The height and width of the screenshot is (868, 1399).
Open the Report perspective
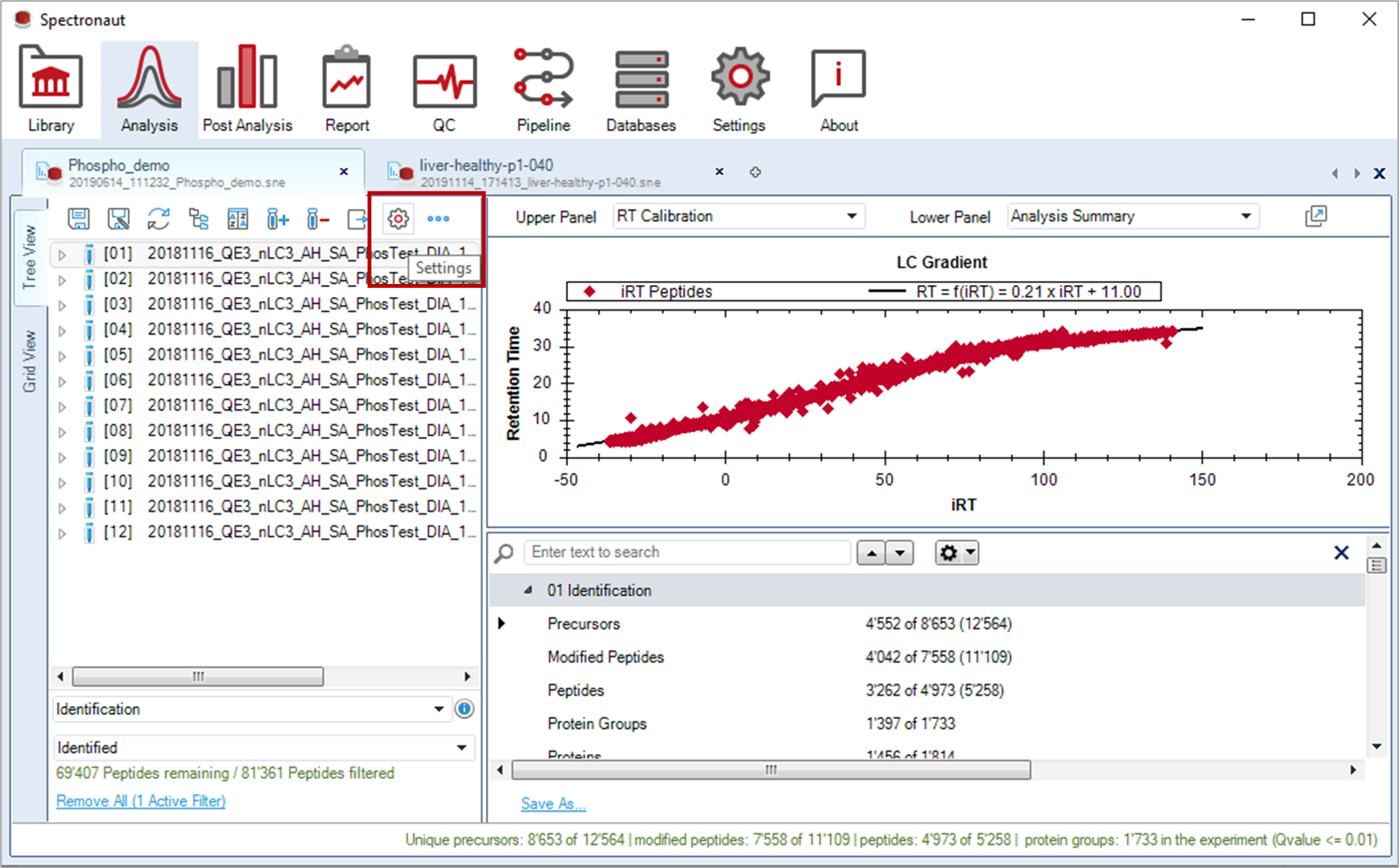(346, 89)
